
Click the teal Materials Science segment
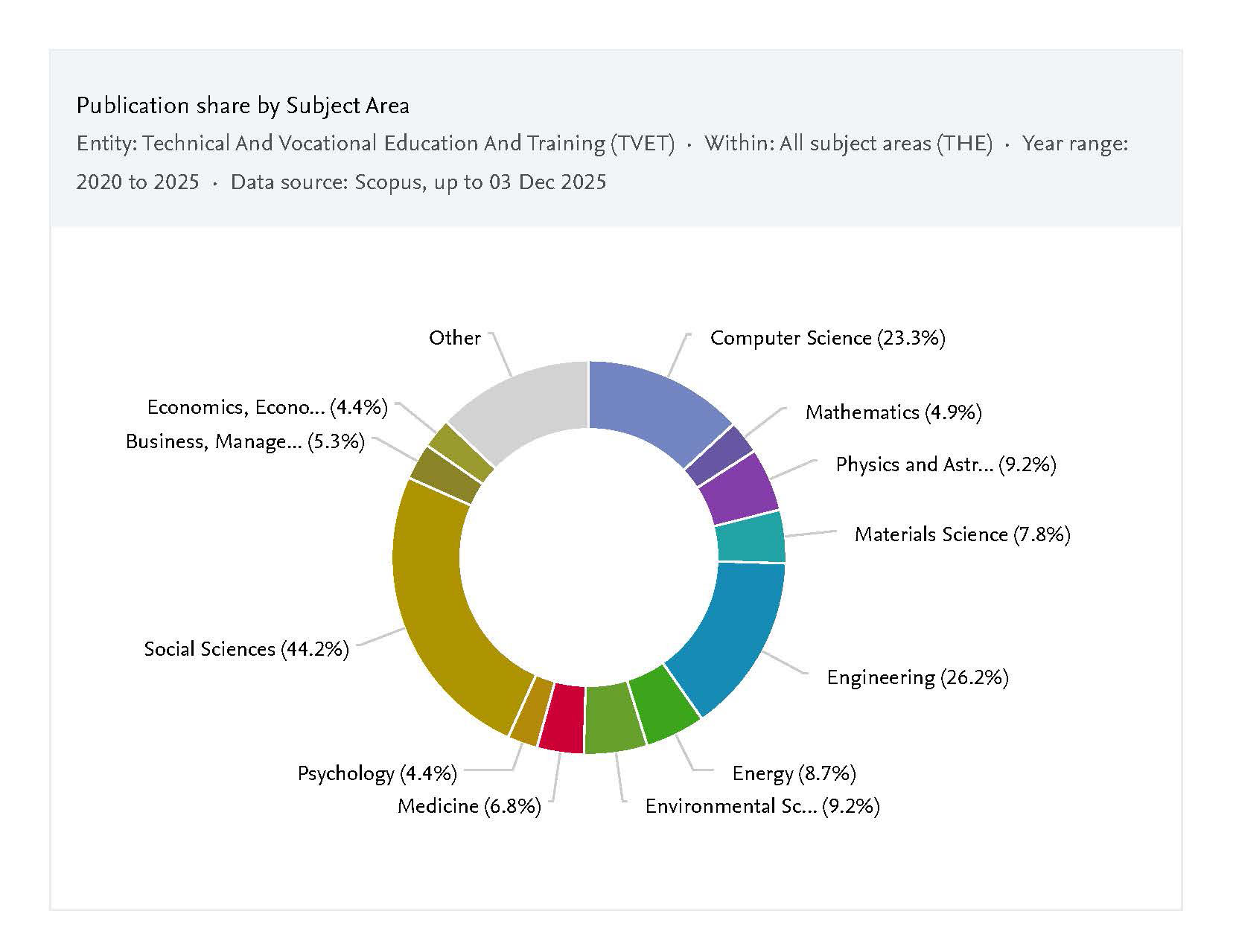click(751, 537)
